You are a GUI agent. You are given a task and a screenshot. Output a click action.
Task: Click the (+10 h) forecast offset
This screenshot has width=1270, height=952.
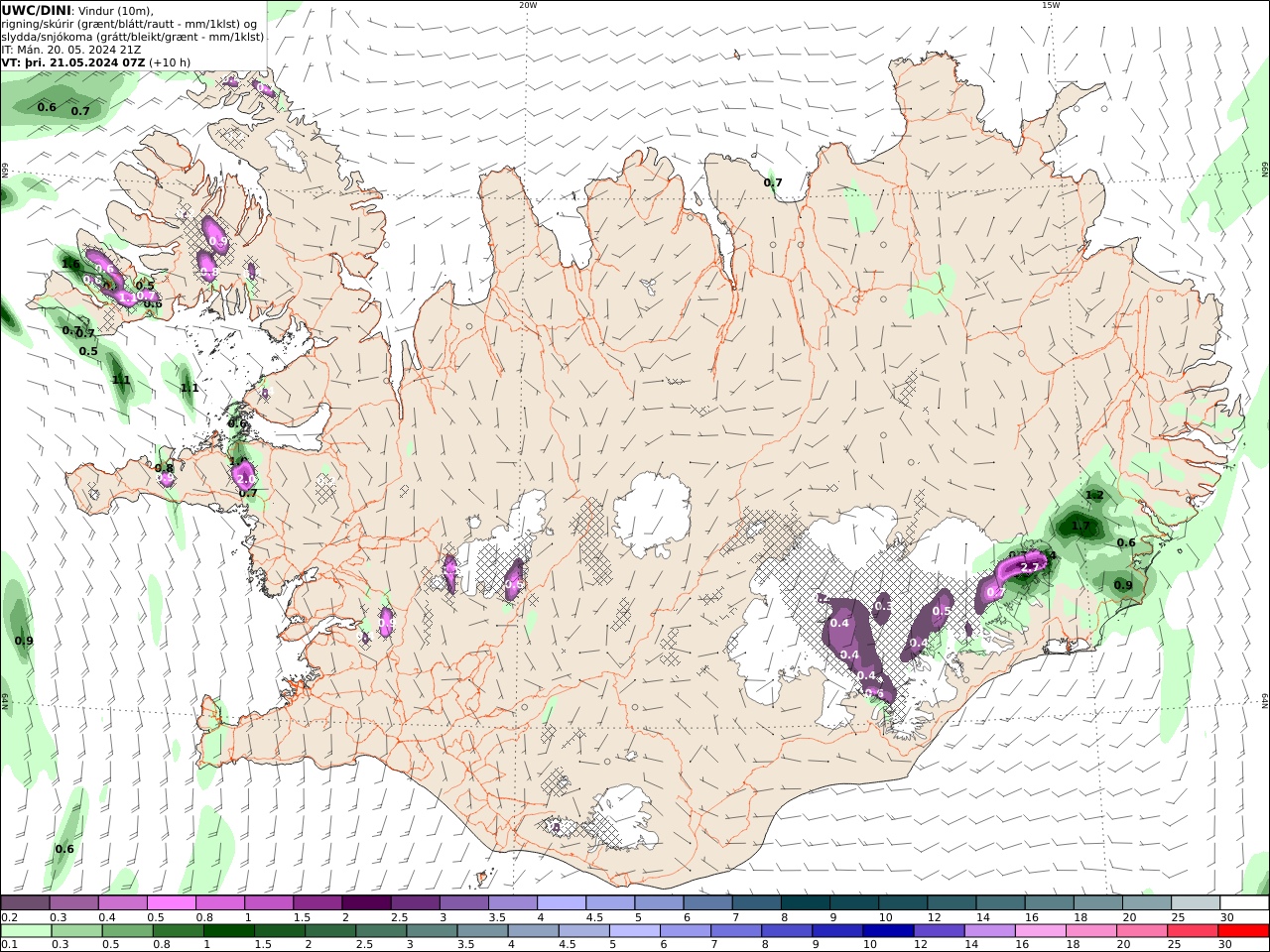(x=171, y=62)
